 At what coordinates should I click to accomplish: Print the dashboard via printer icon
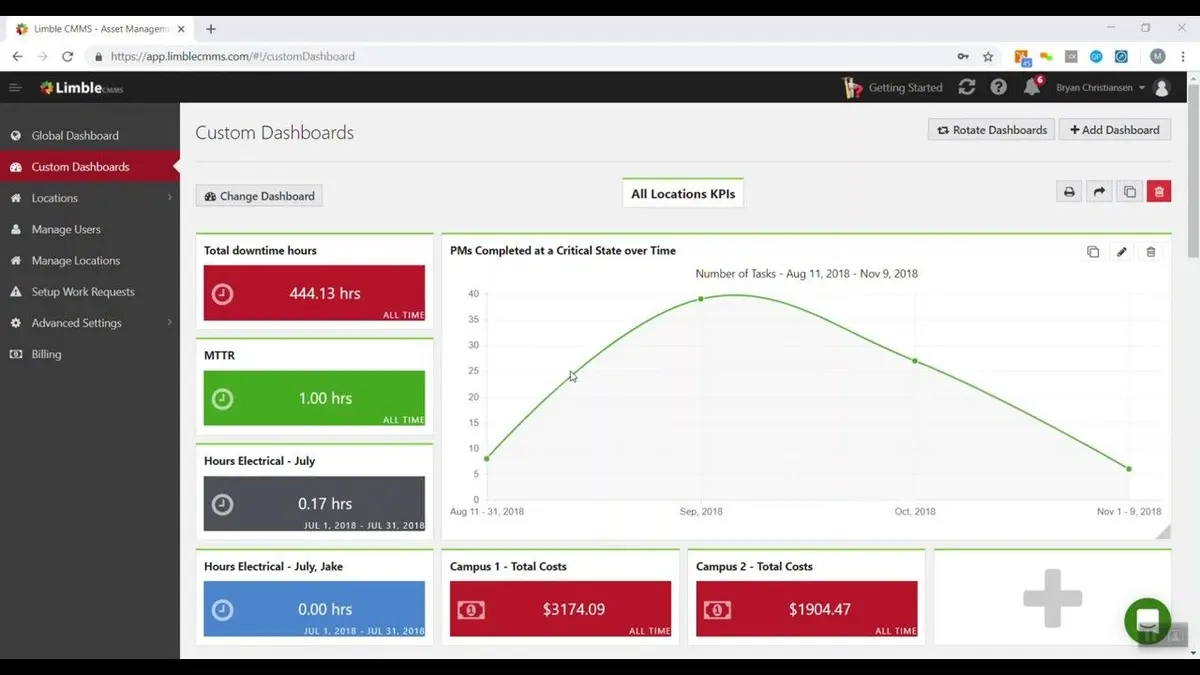pyautogui.click(x=1069, y=192)
